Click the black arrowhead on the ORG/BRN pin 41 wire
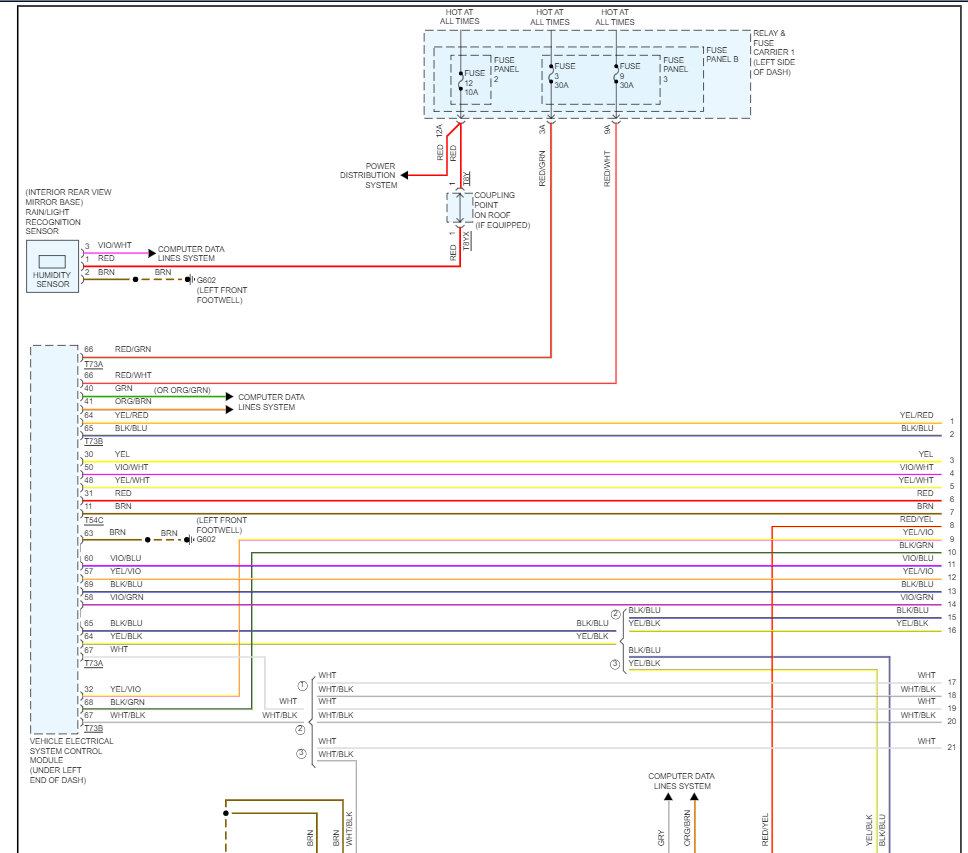Image resolution: width=968 pixels, height=853 pixels. click(x=229, y=409)
